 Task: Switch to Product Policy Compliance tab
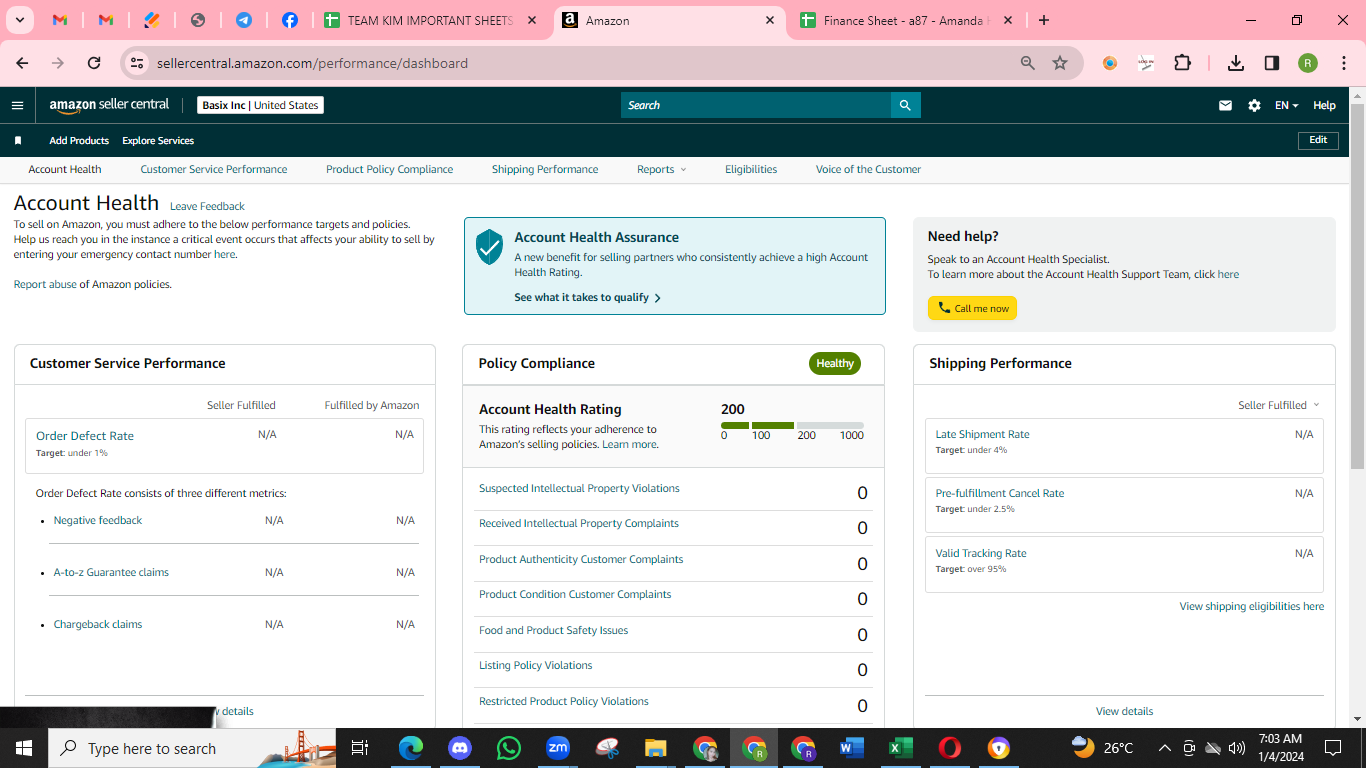coord(389,169)
